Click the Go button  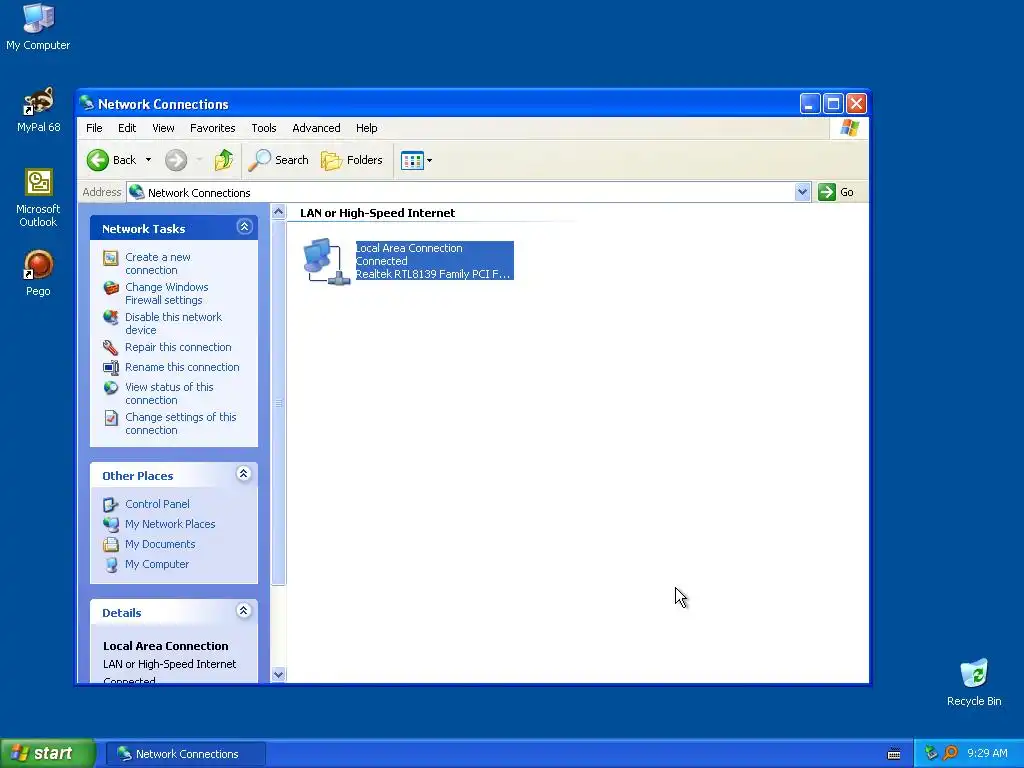[x=837, y=192]
